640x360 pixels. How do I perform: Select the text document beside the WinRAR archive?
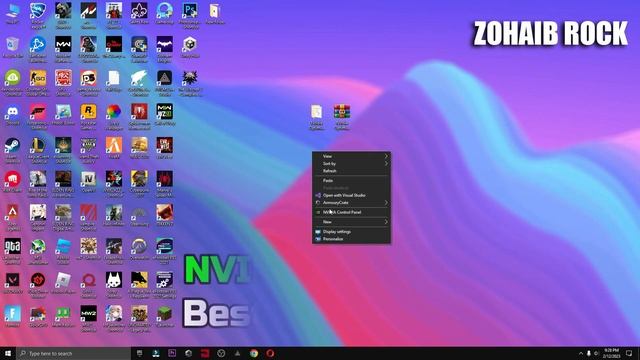tap(316, 112)
